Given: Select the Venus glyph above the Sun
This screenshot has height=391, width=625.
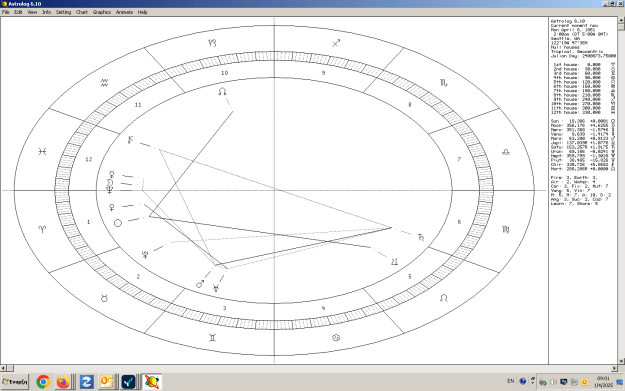Looking at the screenshot, I should (112, 208).
